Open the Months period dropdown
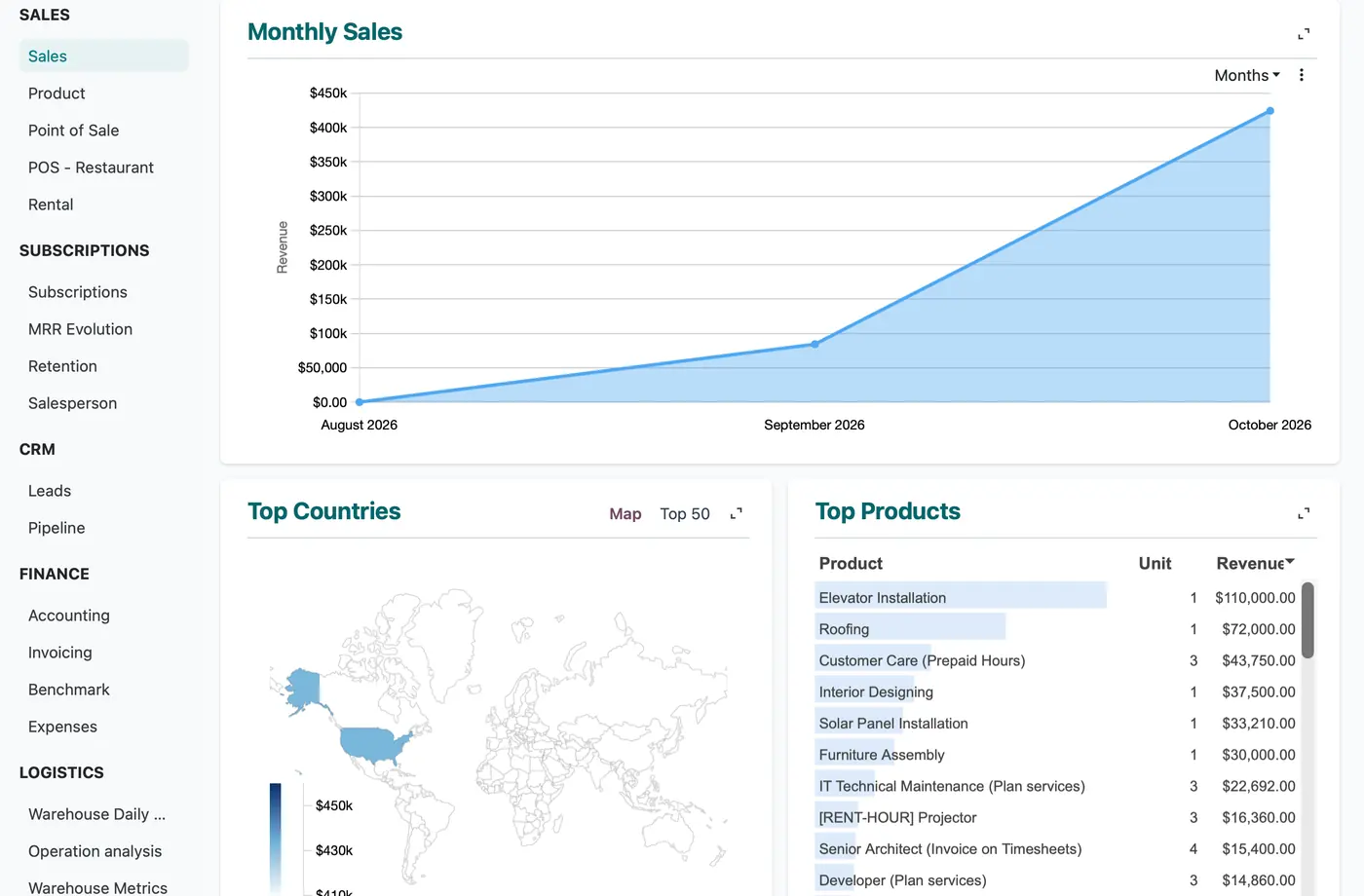The image size is (1364, 896). click(1247, 75)
